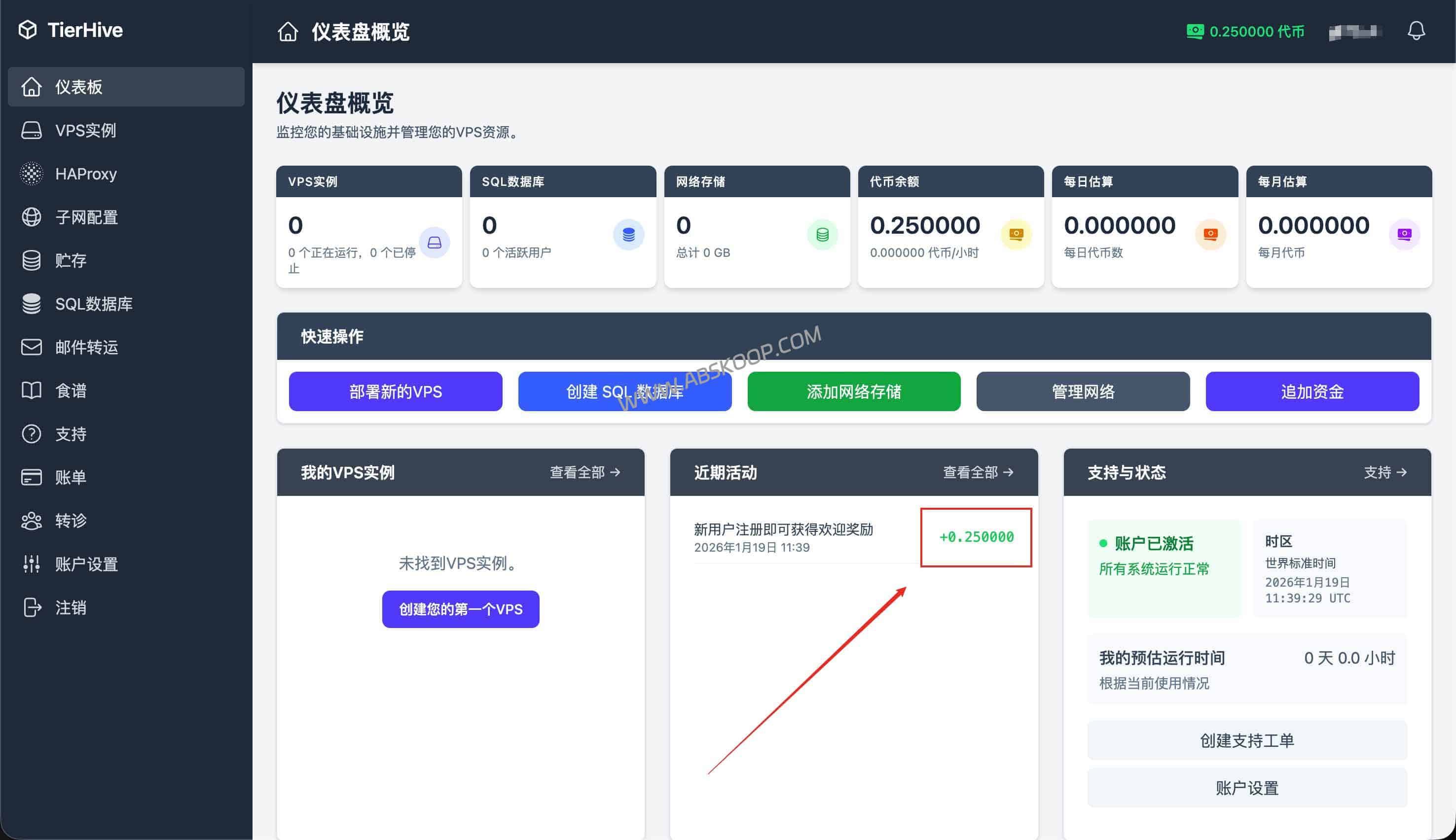Screen dimensions: 1456x840
Task: Click the 邮件转运 envelope icon
Action: (32, 347)
